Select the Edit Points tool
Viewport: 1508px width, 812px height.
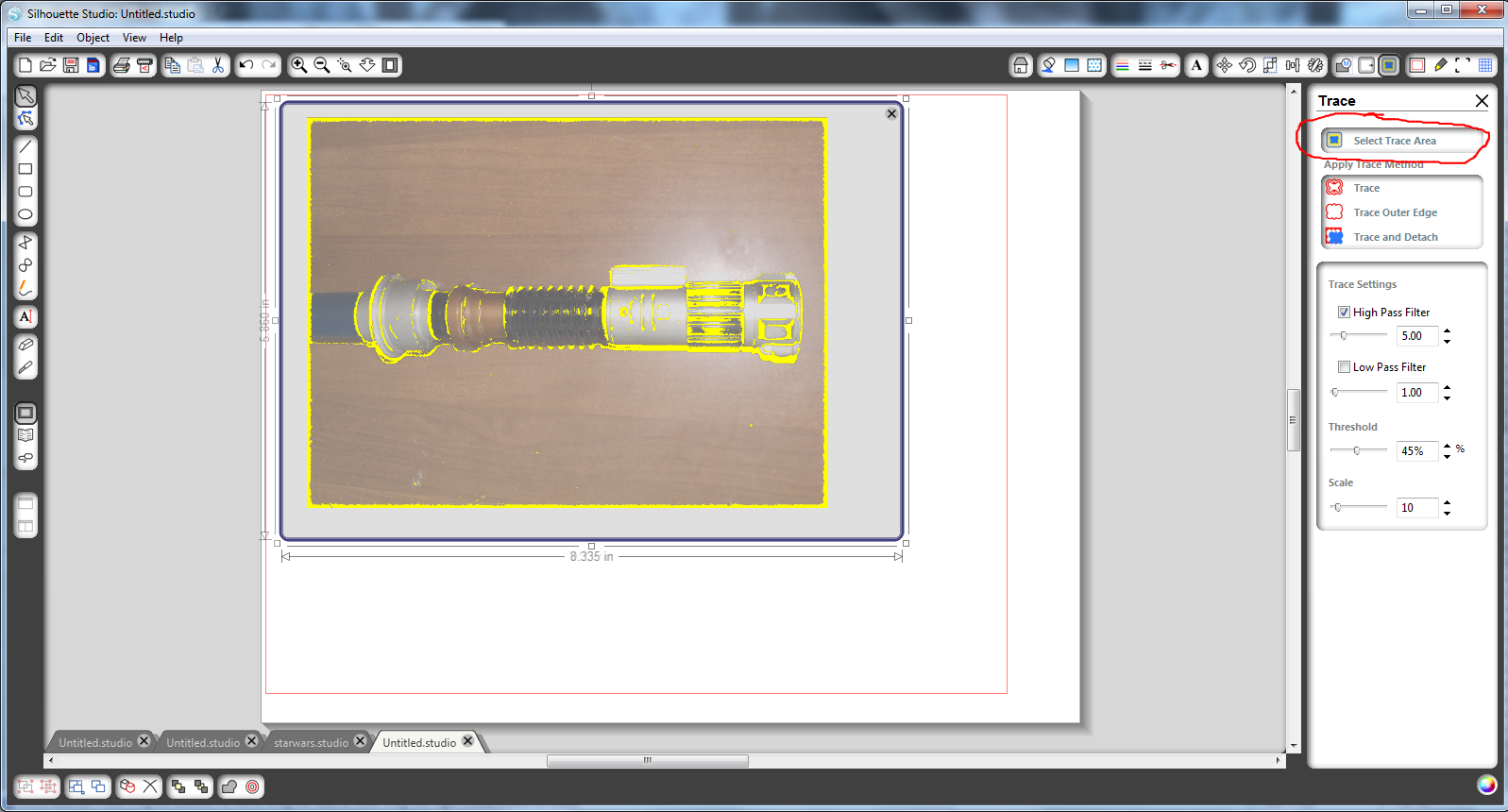tap(25, 119)
